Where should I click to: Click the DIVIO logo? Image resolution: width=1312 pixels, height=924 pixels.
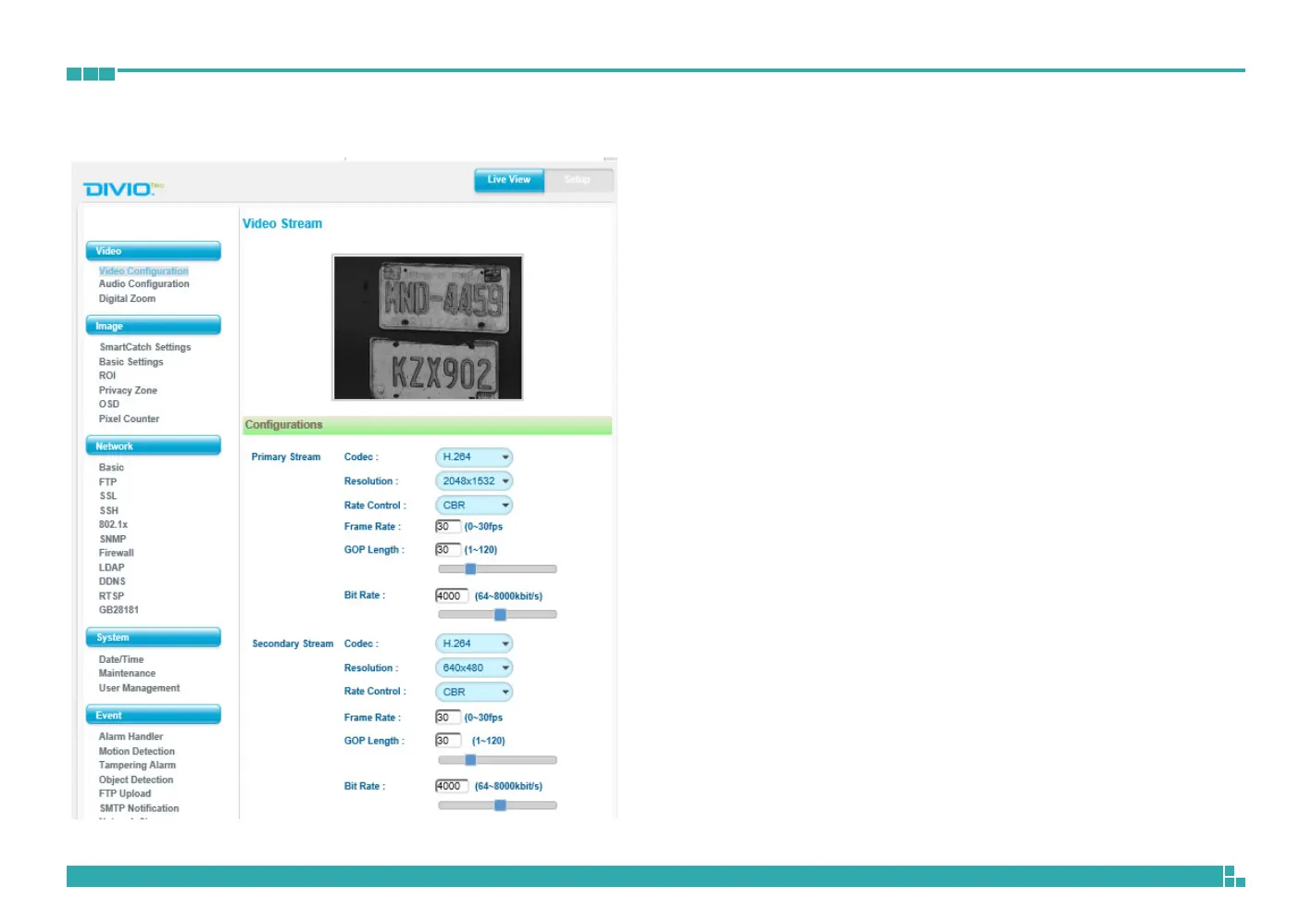point(121,189)
